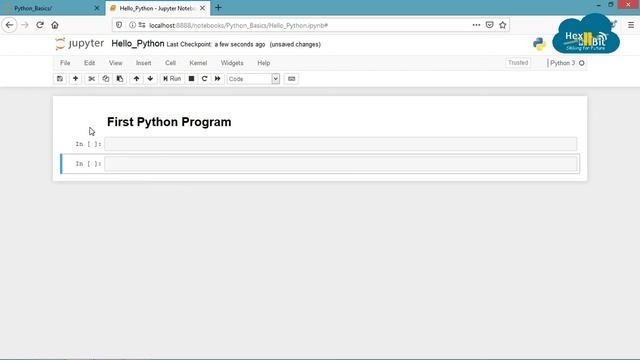This screenshot has width=640, height=360.
Task: Copy selected cells icon
Action: pyautogui.click(x=106, y=79)
